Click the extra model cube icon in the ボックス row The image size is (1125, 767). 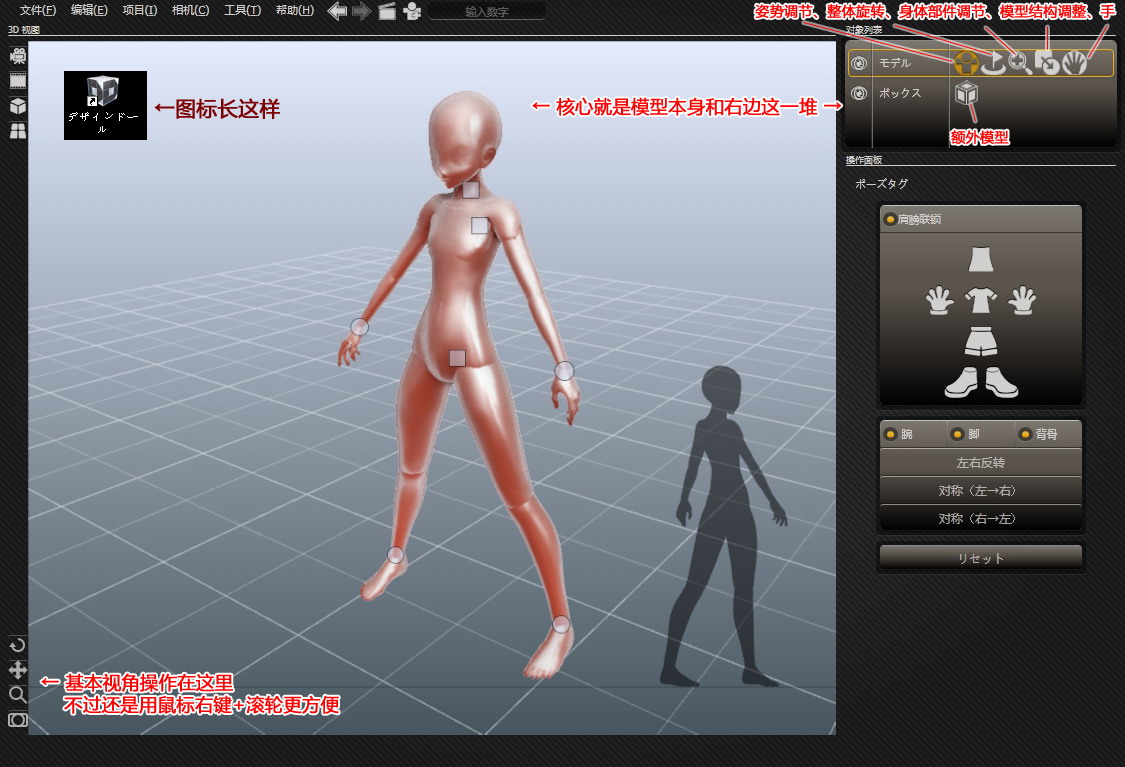click(966, 92)
